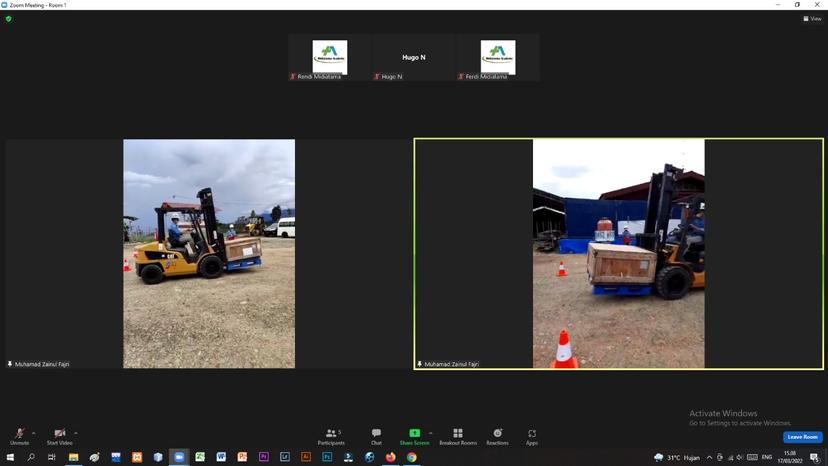Open Windows taskbar search
The width and height of the screenshot is (828, 466).
[31, 457]
